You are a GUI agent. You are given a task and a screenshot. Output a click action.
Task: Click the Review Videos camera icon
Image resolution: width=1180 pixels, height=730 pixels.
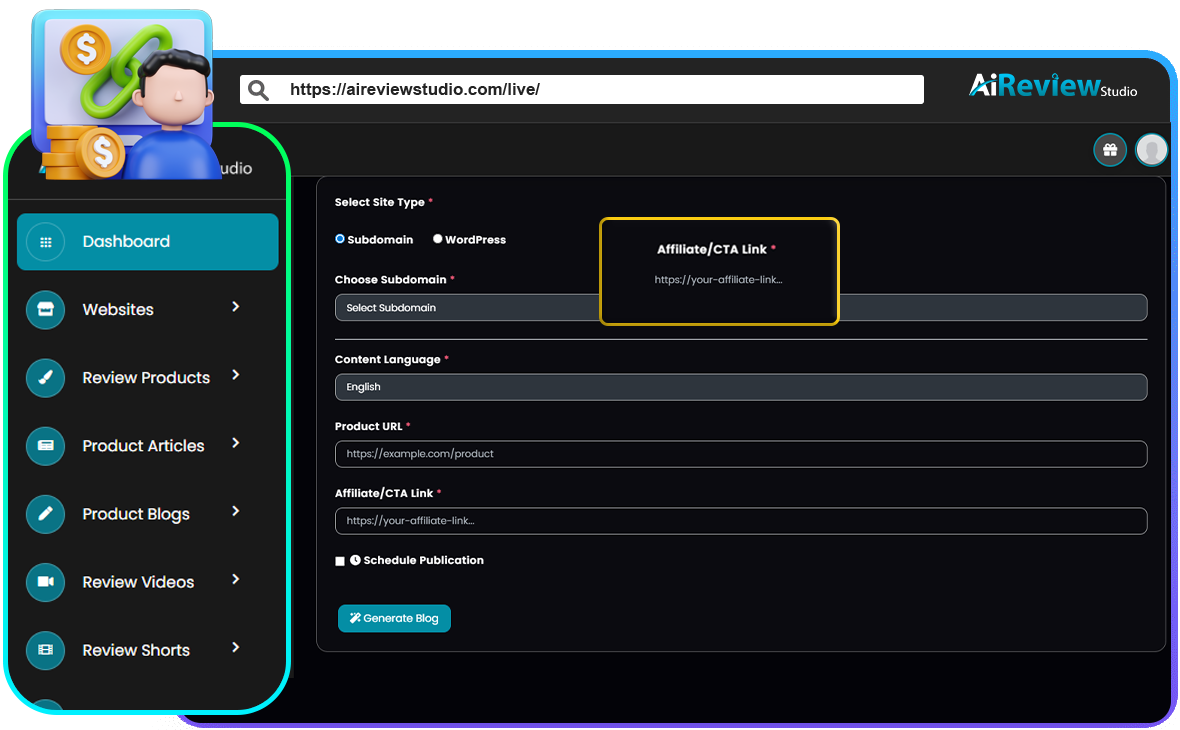pos(45,582)
